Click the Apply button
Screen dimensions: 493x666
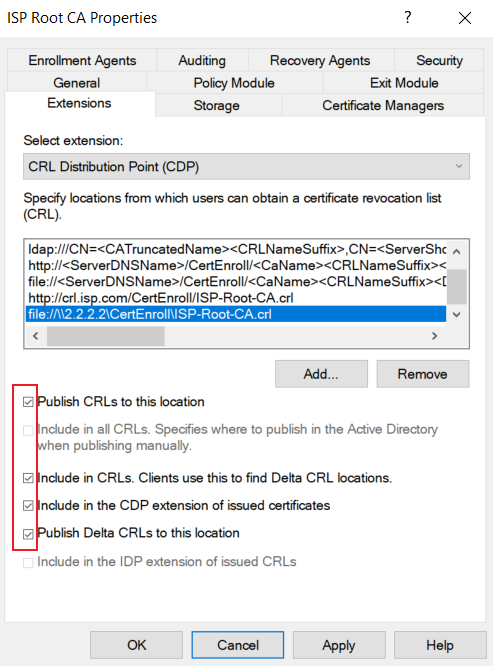[x=339, y=645]
